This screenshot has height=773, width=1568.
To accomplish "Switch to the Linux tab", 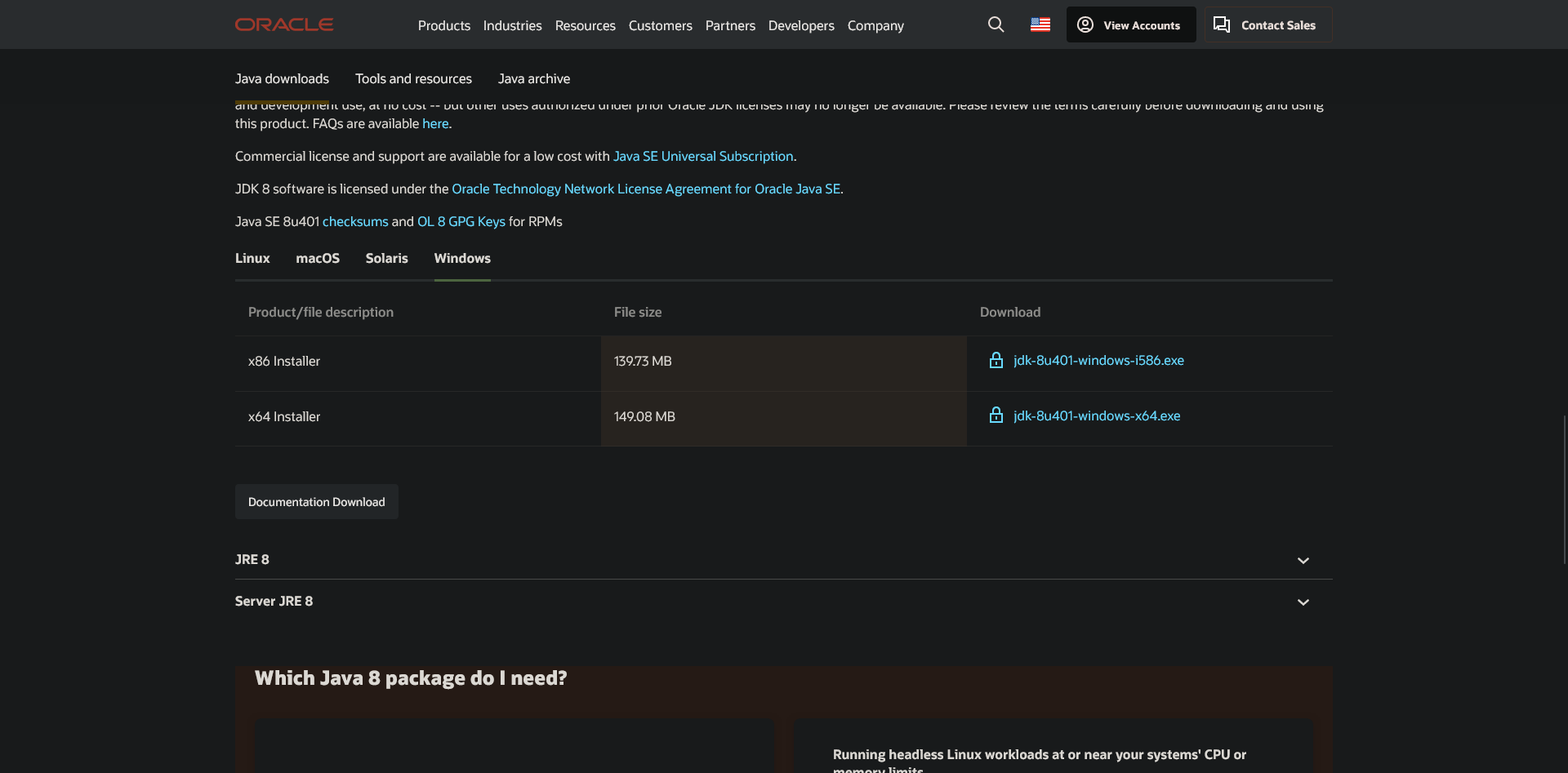I will pyautogui.click(x=252, y=258).
